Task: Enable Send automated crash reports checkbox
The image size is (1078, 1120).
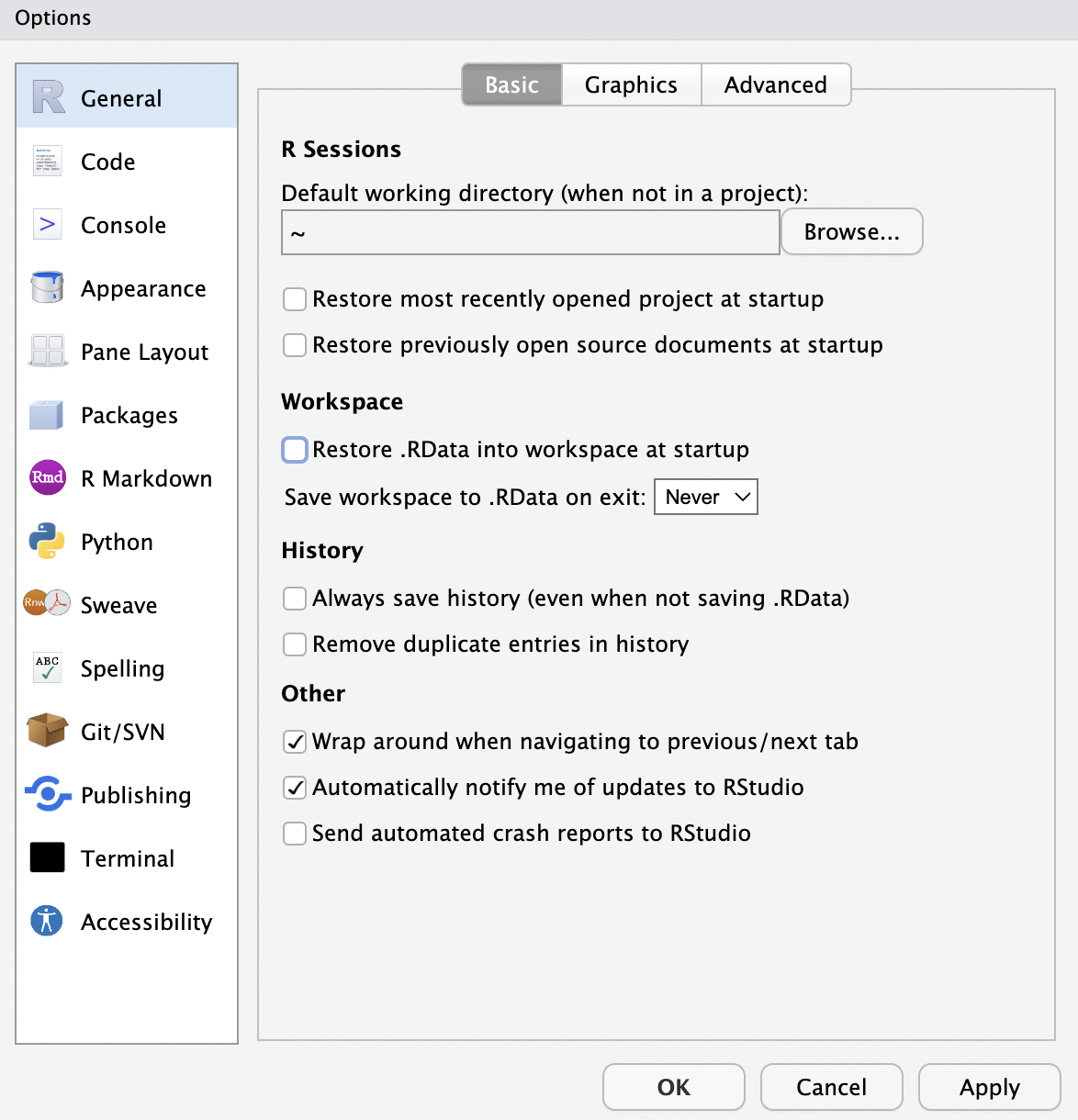Action: pyautogui.click(x=295, y=834)
